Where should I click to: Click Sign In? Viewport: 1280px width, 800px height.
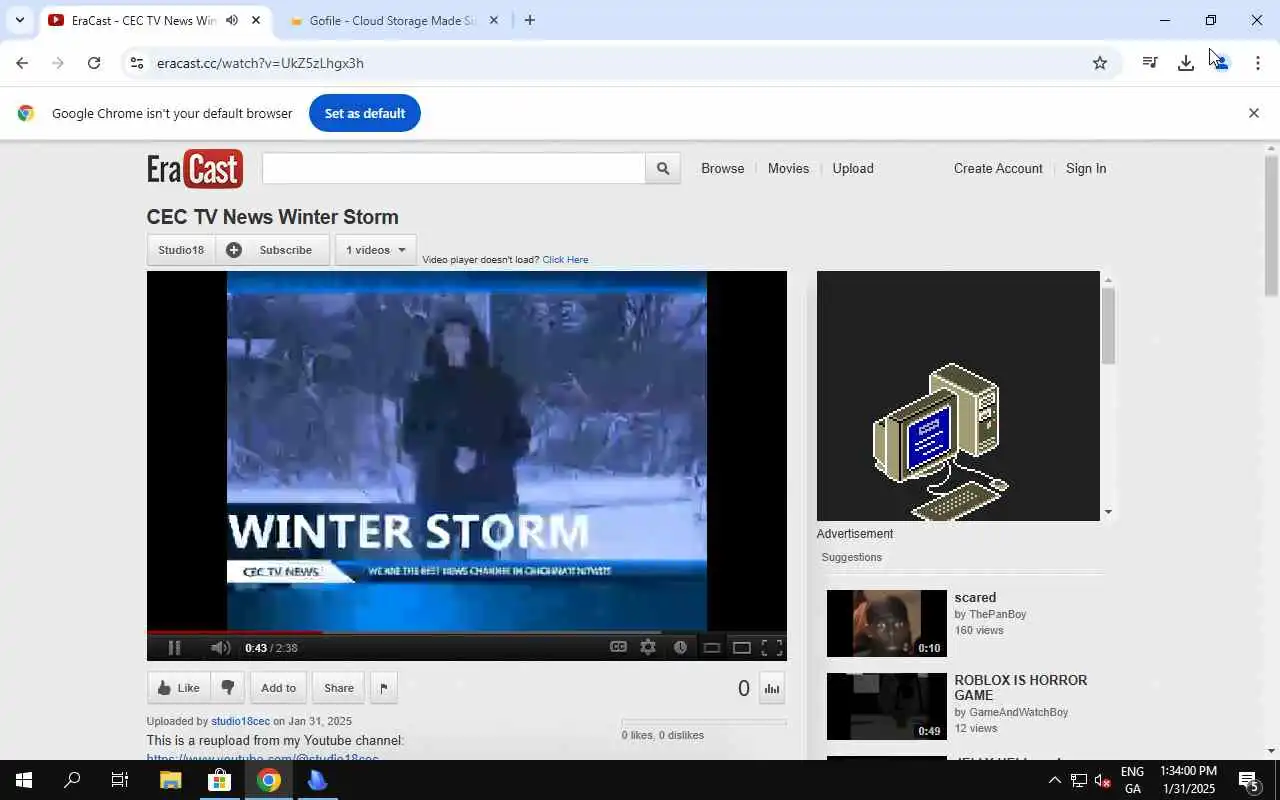coord(1086,169)
